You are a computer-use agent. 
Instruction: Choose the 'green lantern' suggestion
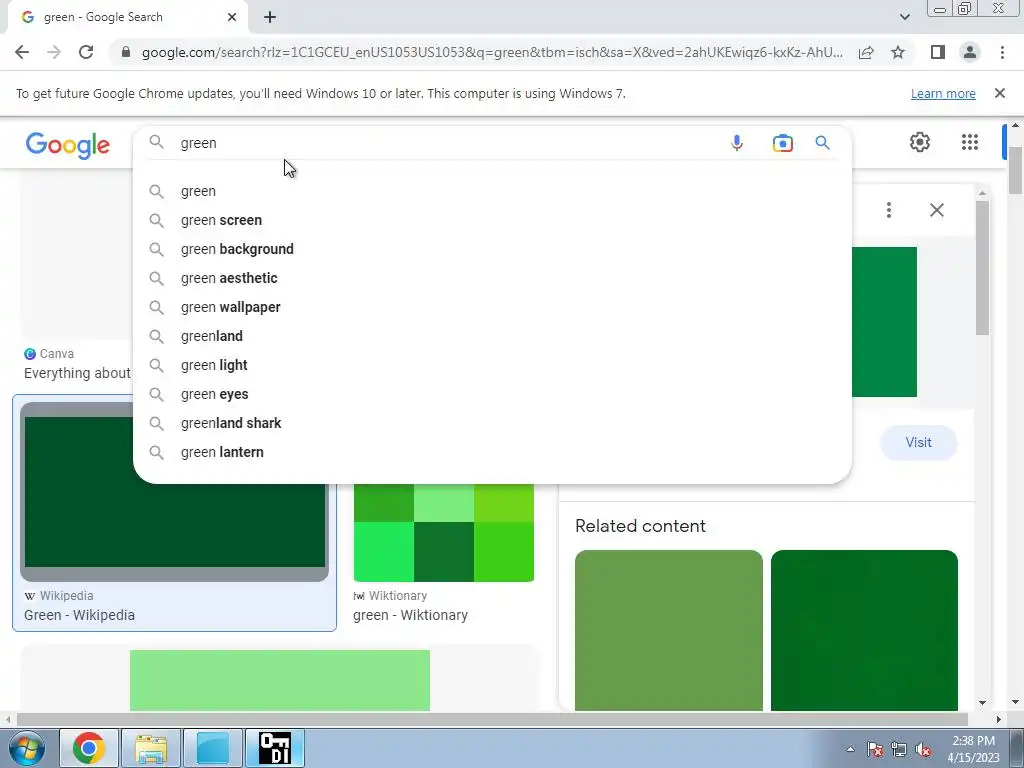pyautogui.click(x=492, y=452)
